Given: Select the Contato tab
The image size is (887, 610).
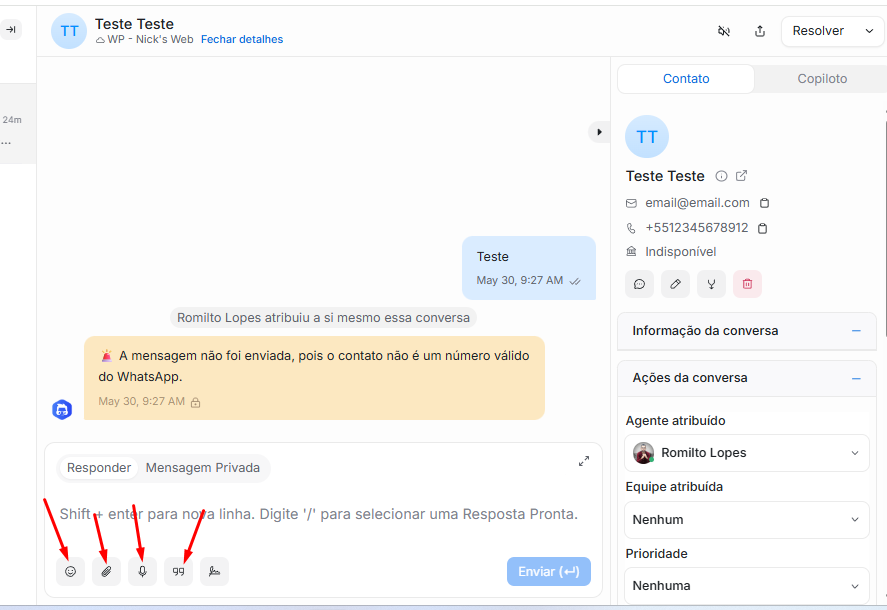Looking at the screenshot, I should coord(686,79).
